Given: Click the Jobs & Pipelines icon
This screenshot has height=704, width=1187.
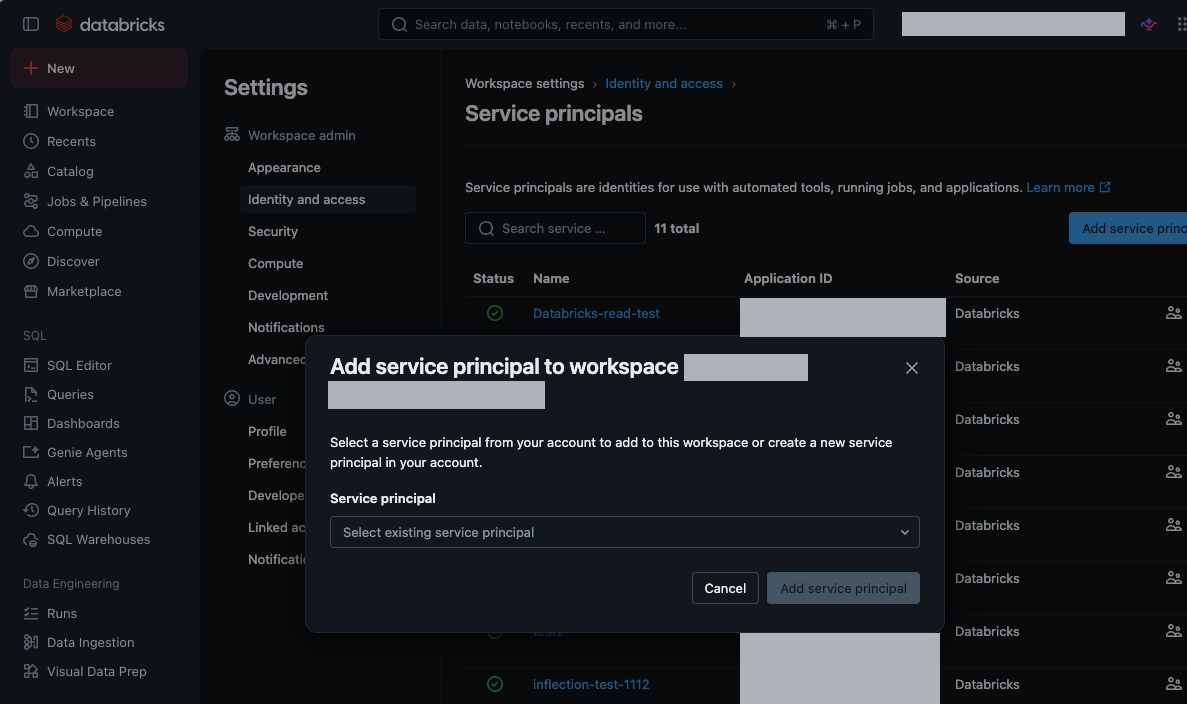Looking at the screenshot, I should [x=31, y=201].
